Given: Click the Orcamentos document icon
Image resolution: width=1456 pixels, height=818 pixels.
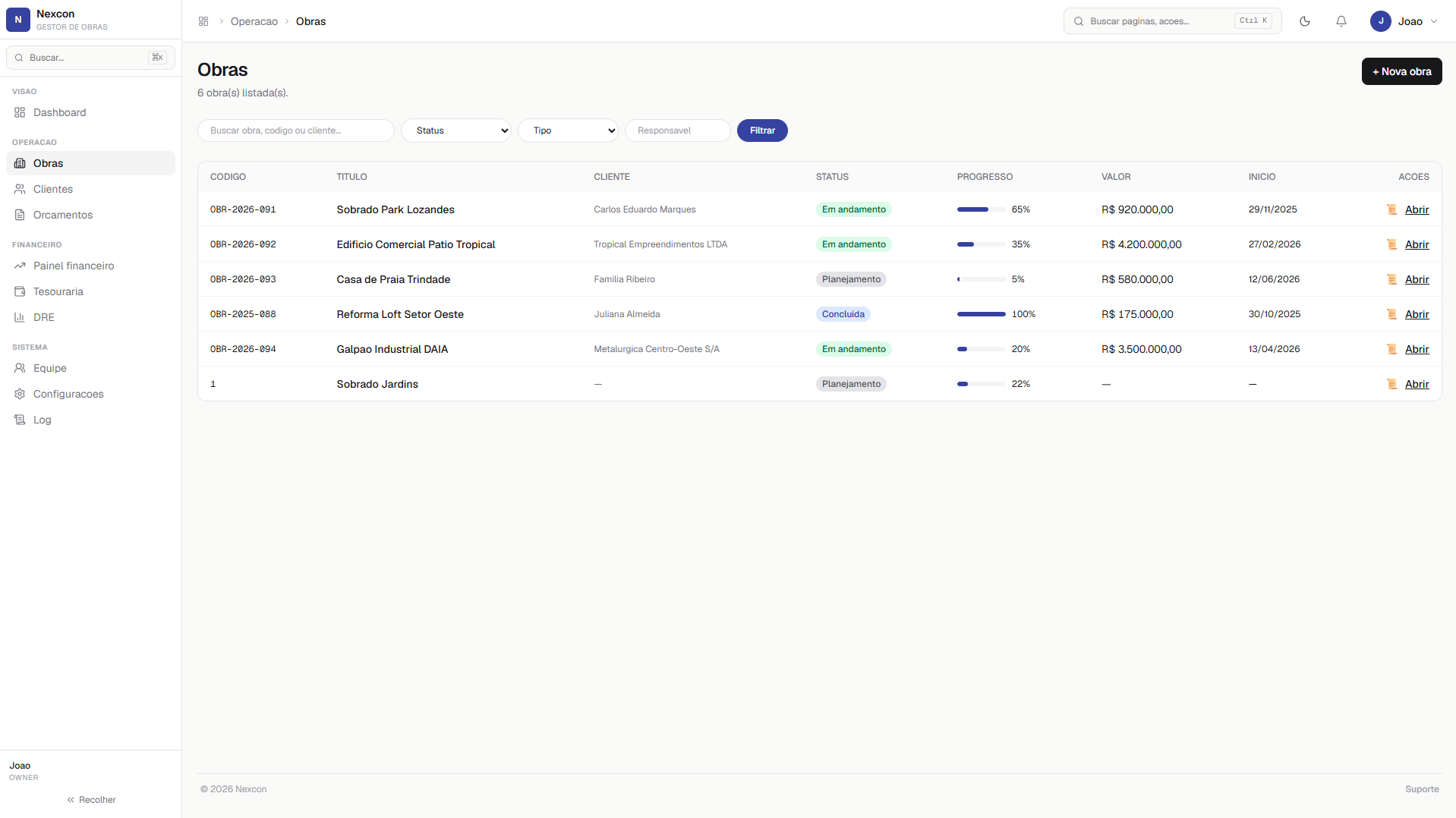Looking at the screenshot, I should tap(20, 215).
